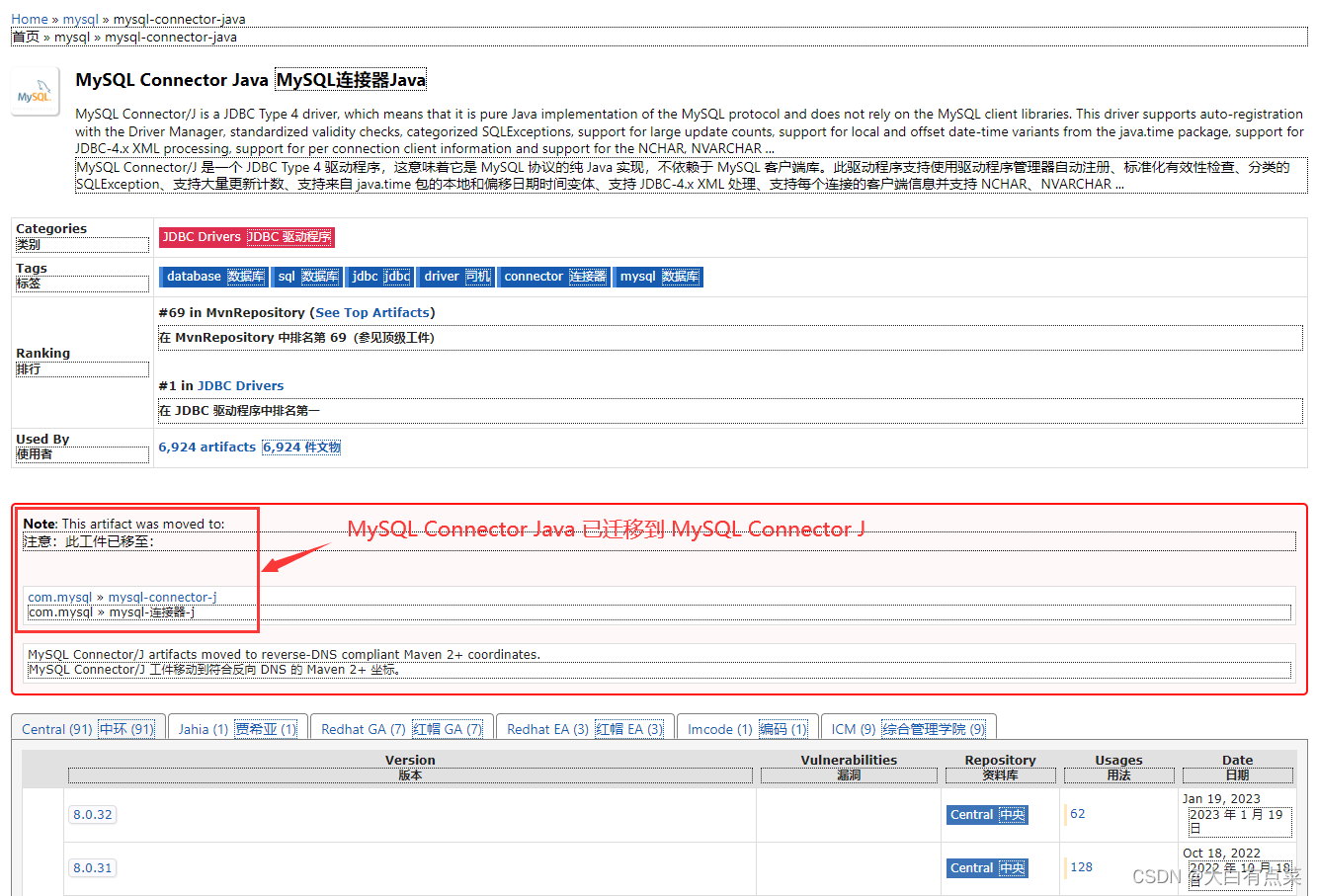1317x896 pixels.
Task: Open the 128 usages link
Action: click(1081, 867)
